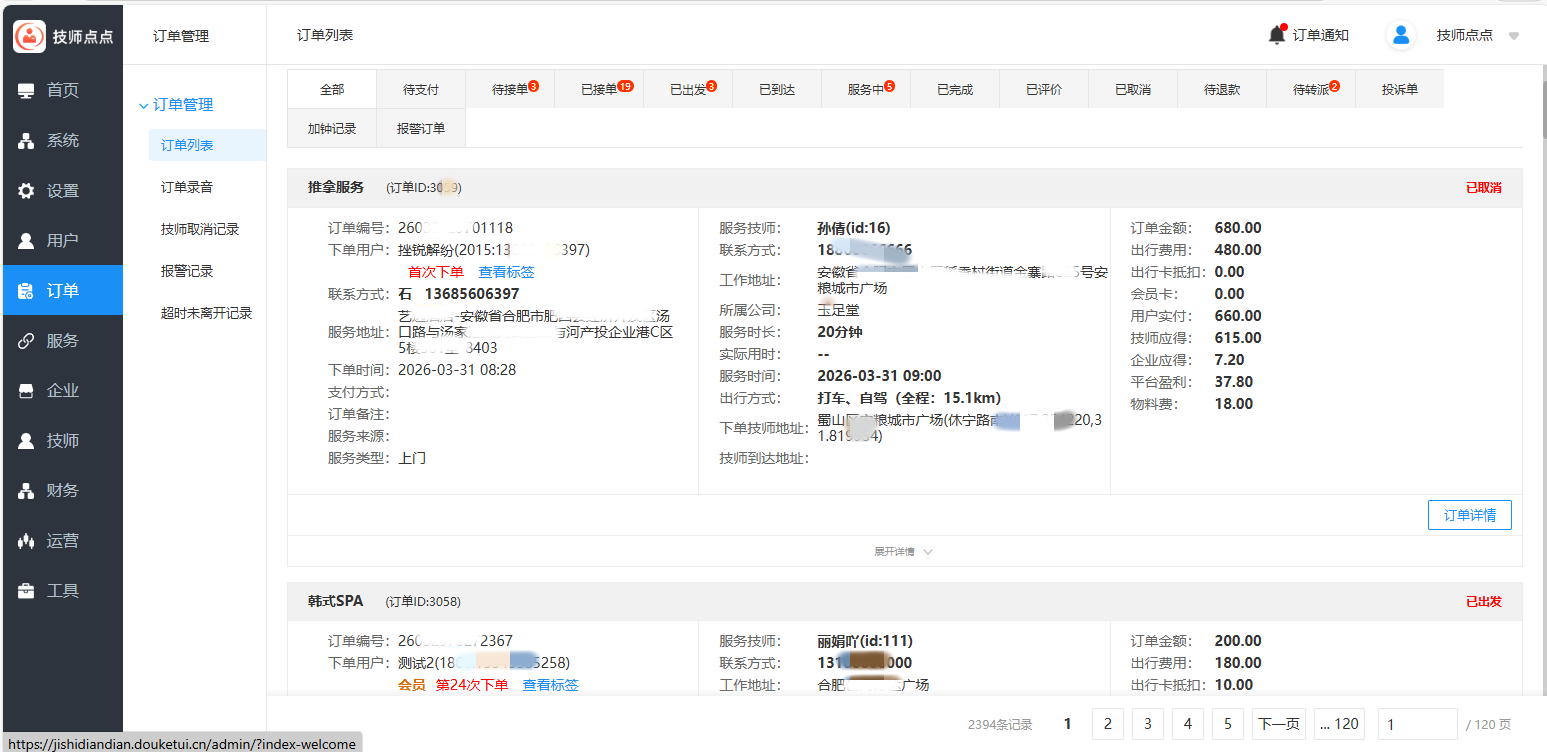The width and height of the screenshot is (1547, 752).
Task: Open the account dropdown arrow at top right
Action: pos(1514,36)
